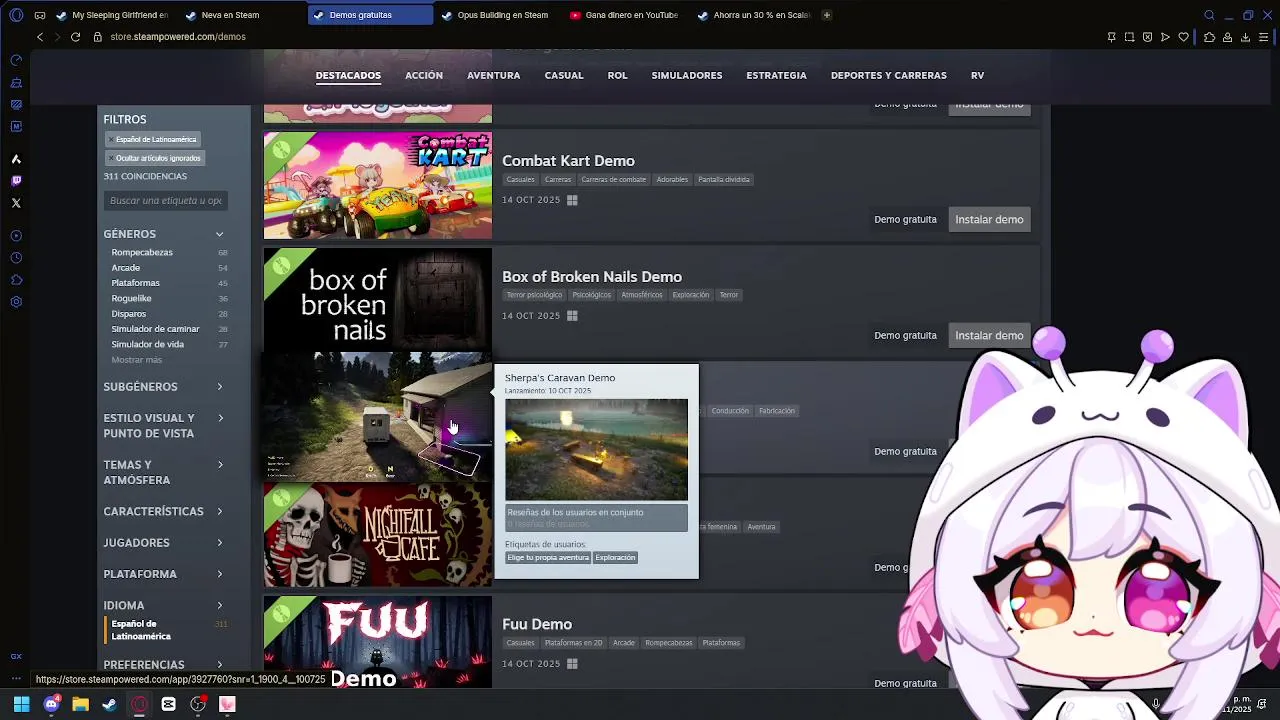Select the Casual category tab

564,76
